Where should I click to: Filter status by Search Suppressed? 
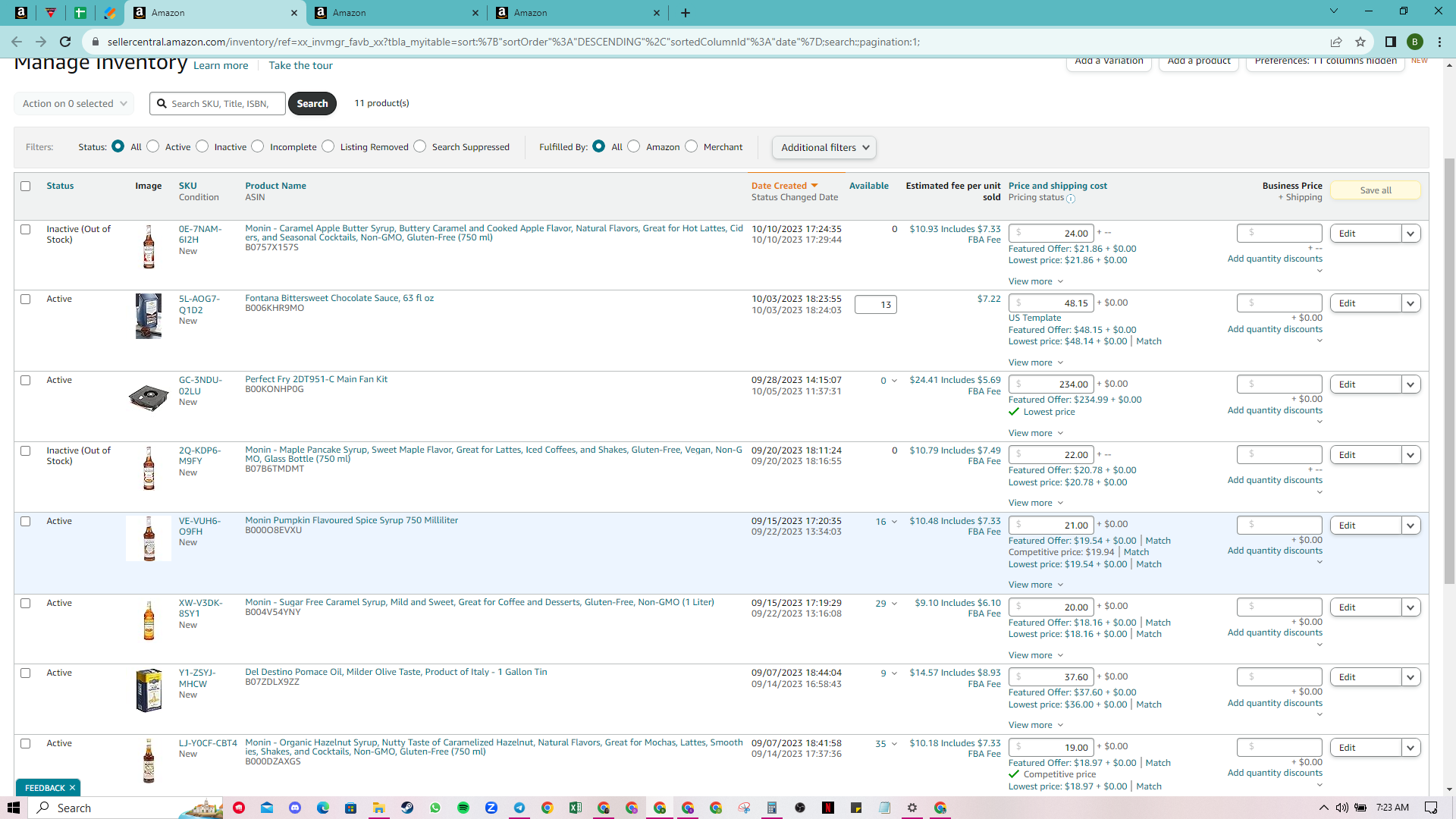point(420,146)
